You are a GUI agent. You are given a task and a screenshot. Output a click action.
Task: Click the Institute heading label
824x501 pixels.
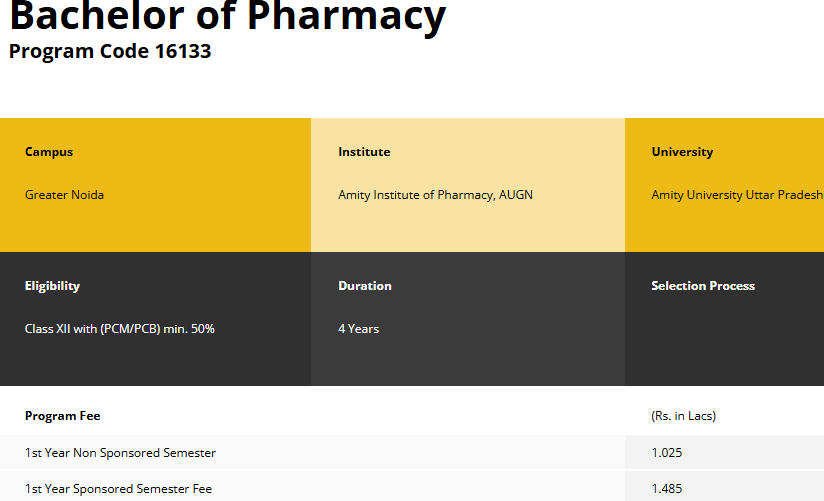(364, 152)
